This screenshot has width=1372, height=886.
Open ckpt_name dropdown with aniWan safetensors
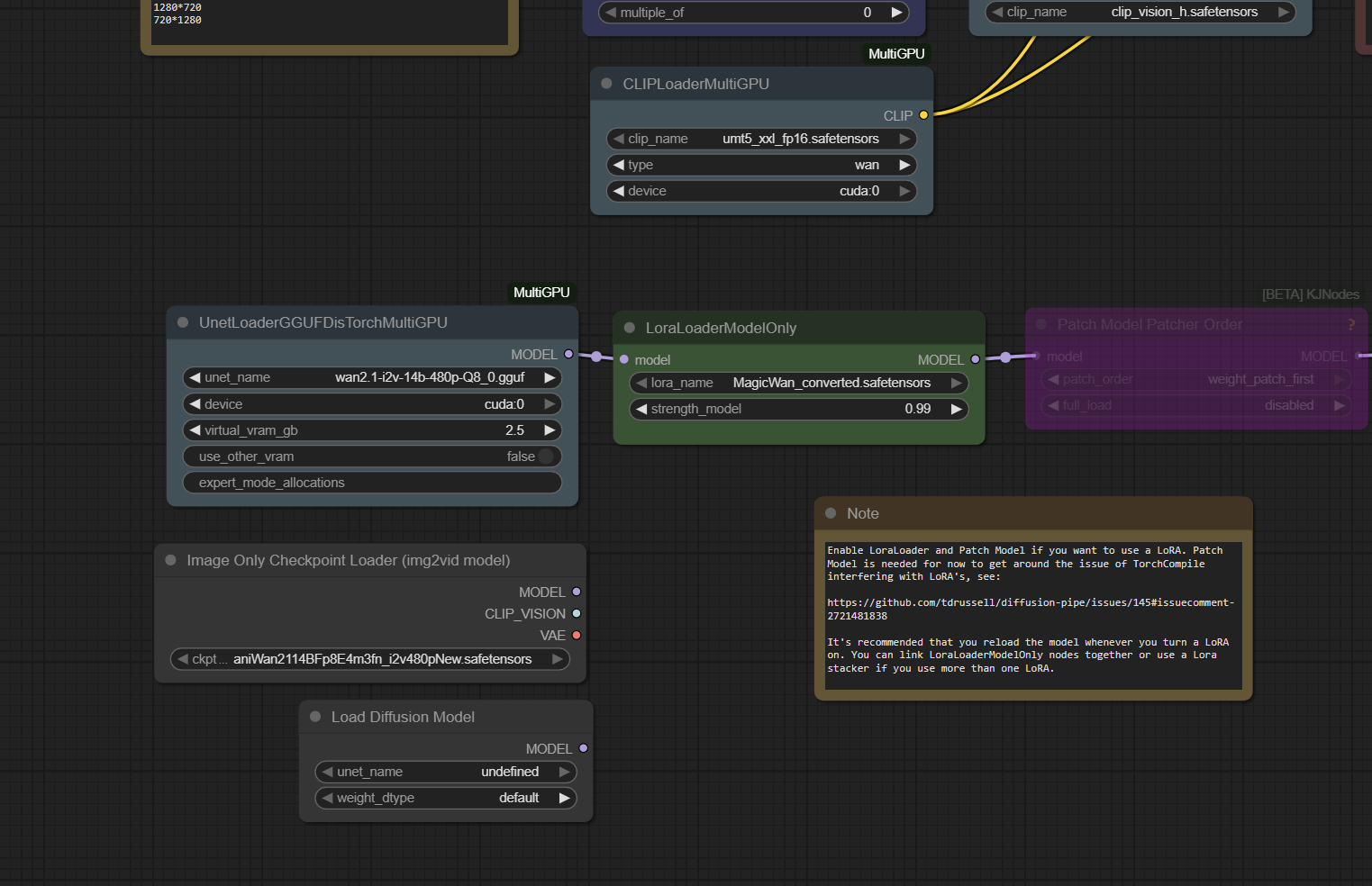[370, 659]
